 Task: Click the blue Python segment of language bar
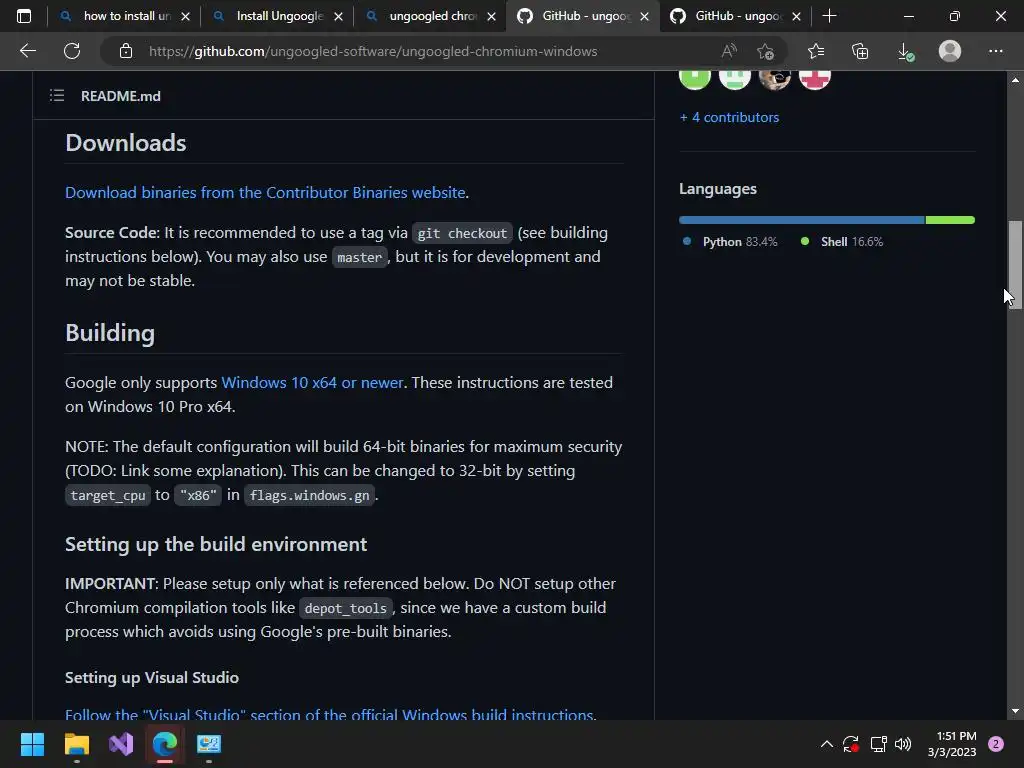coord(802,220)
